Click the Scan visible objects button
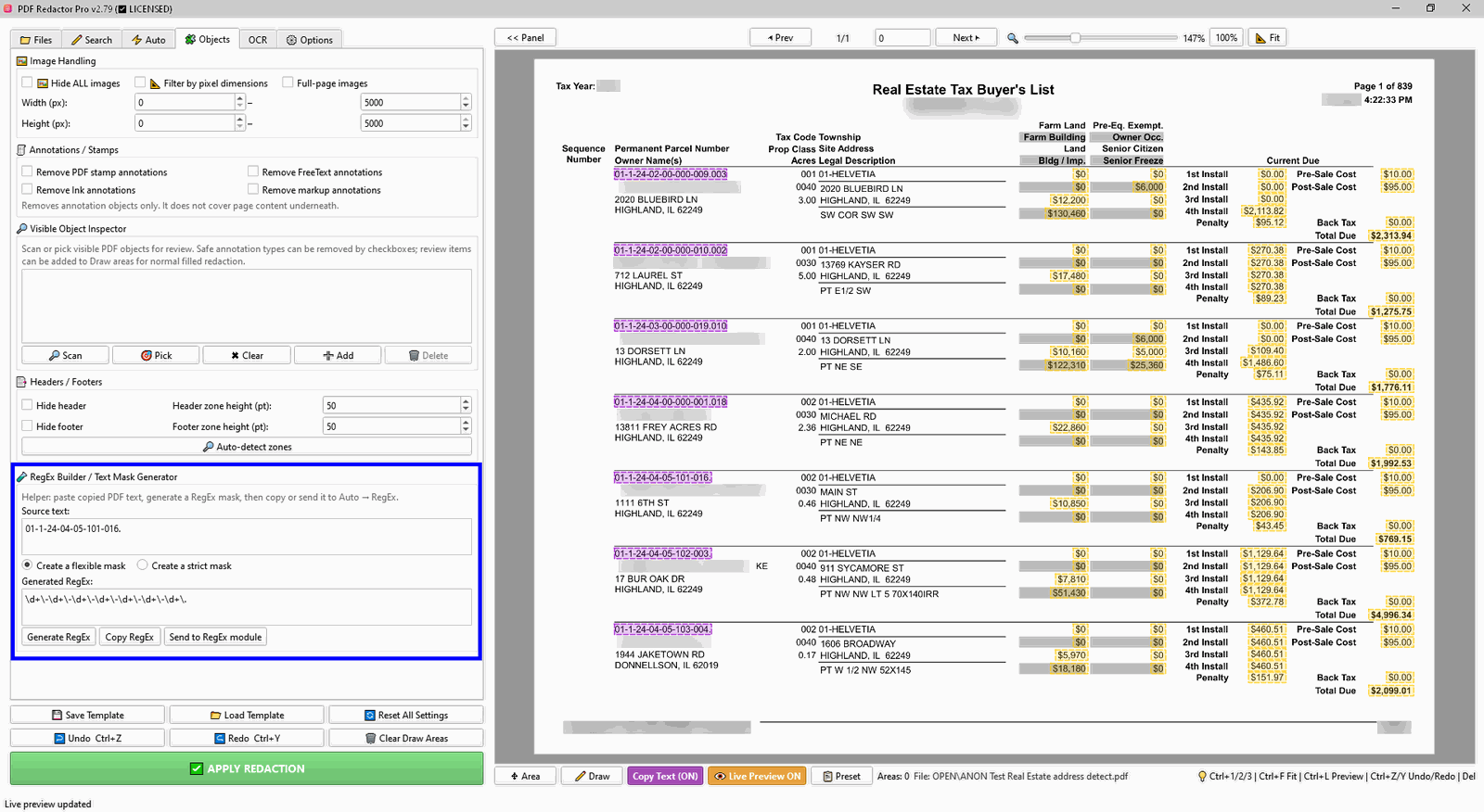 (65, 355)
